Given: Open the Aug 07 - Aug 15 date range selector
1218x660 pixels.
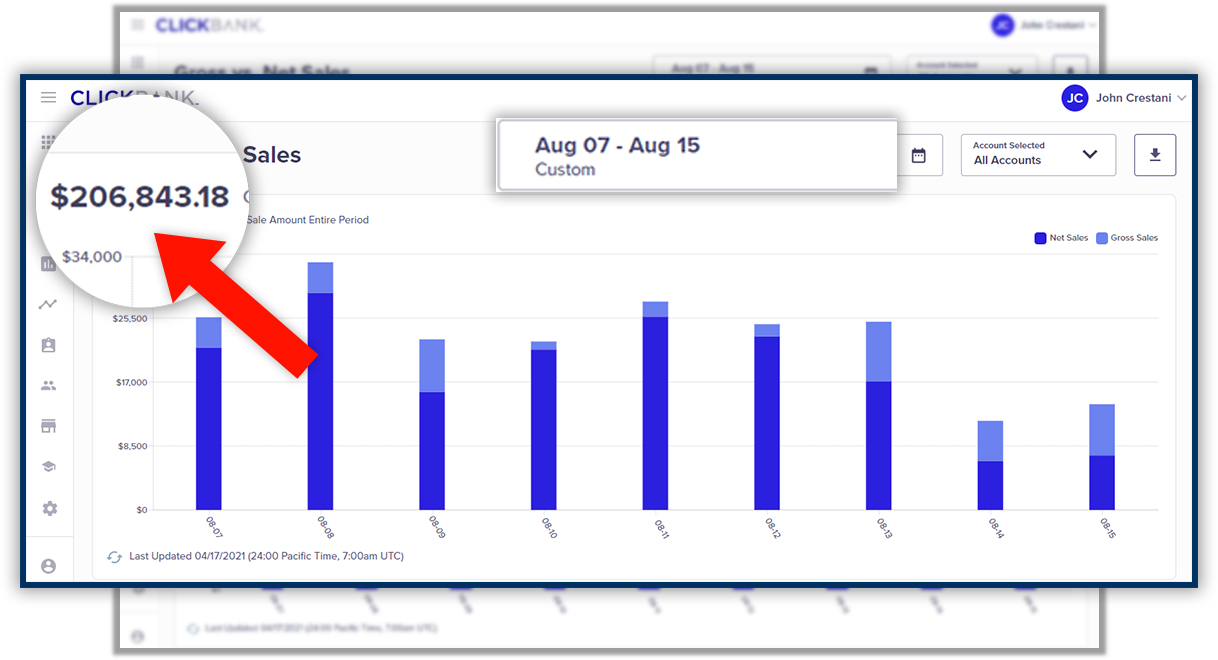Looking at the screenshot, I should click(x=696, y=155).
